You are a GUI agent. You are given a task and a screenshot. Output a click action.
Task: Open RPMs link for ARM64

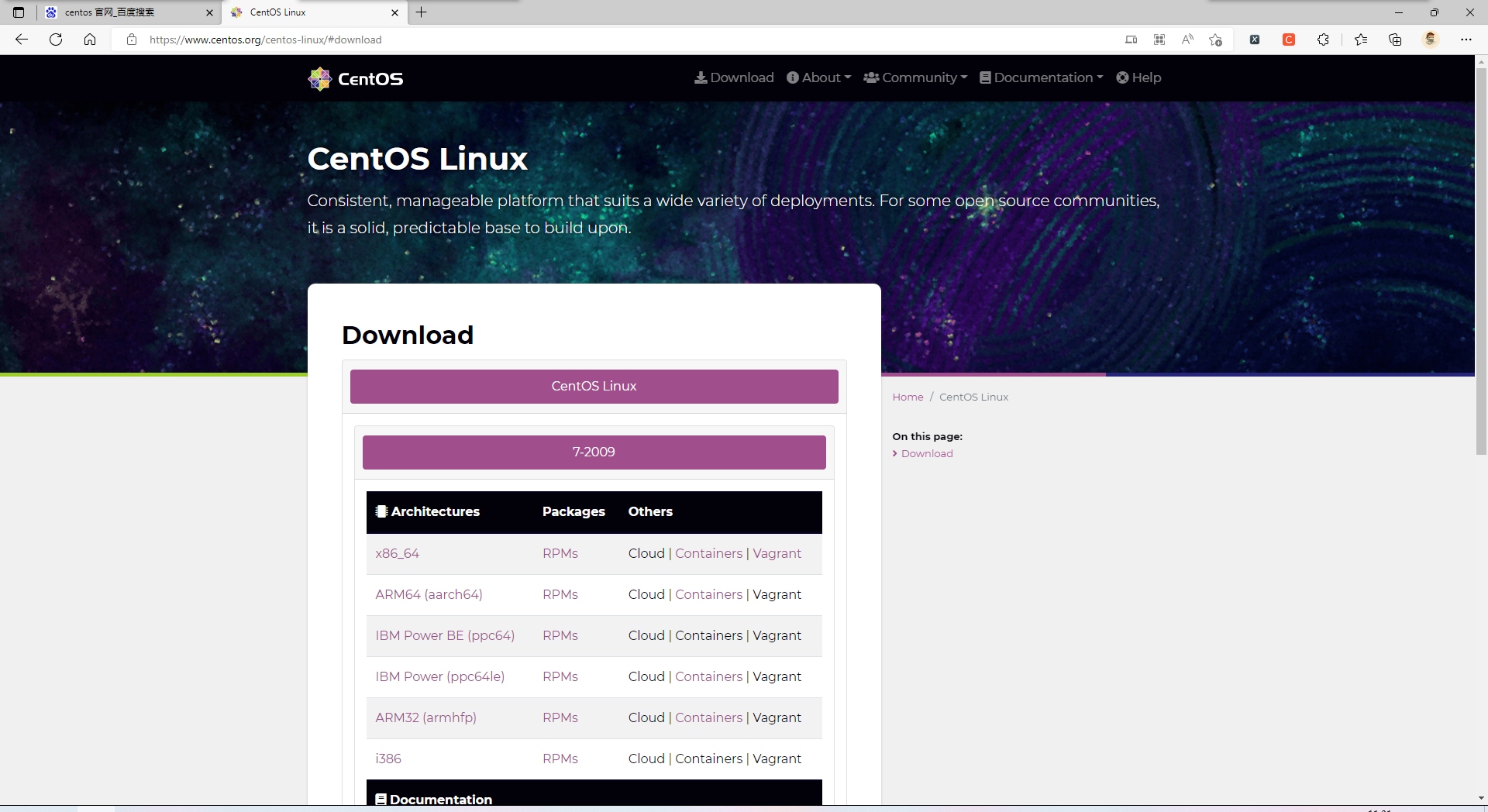(560, 594)
